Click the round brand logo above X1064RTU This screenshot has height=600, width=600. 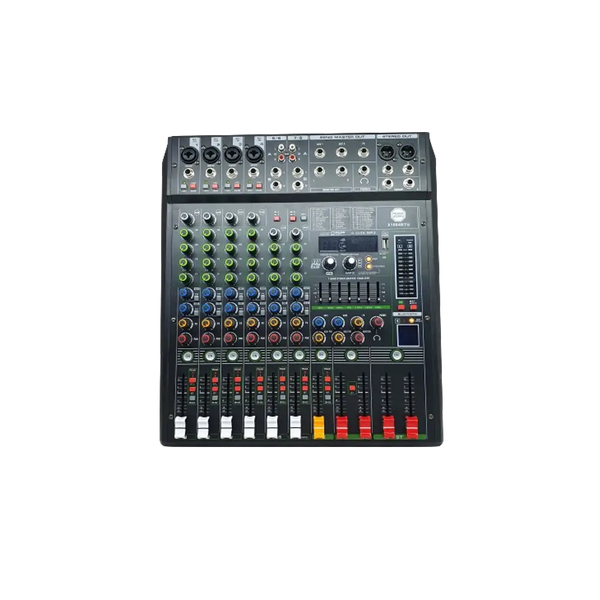coord(398,214)
